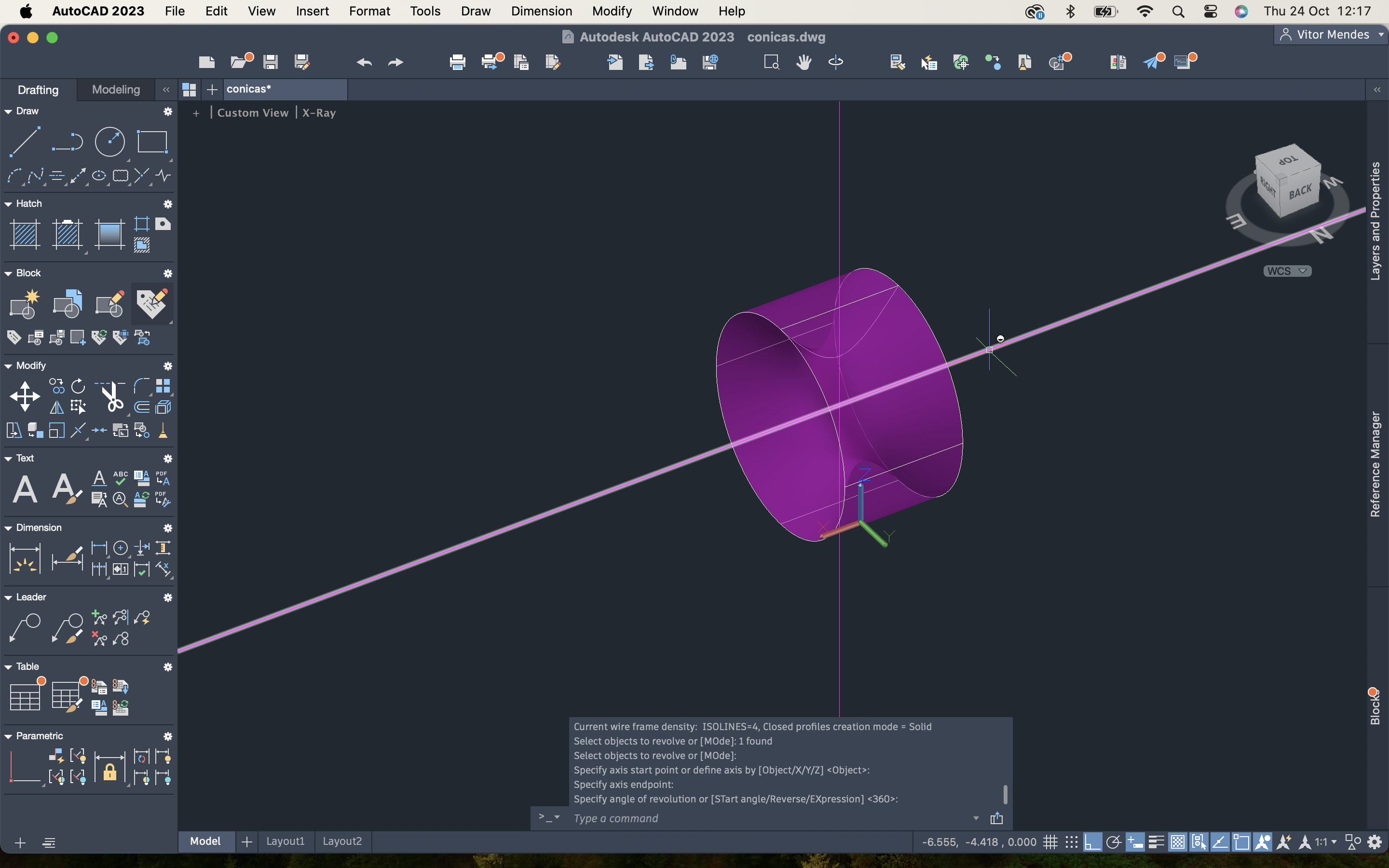Open the WCS coordinate system dropdown
This screenshot has height=868, width=1389.
tap(1287, 271)
